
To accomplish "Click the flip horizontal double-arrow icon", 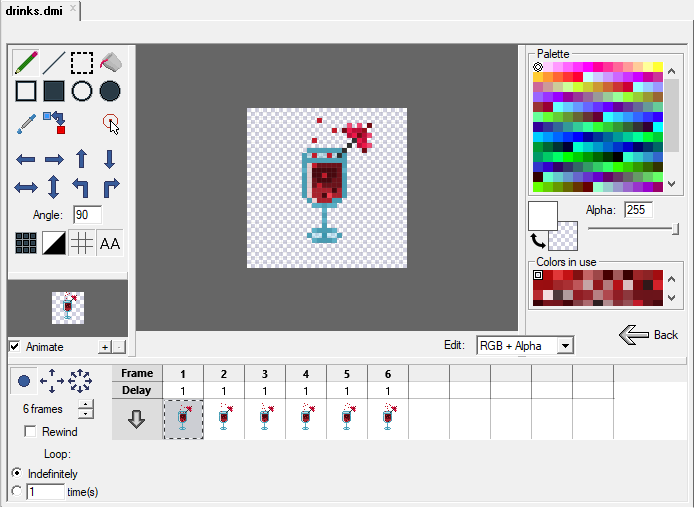I will [26, 187].
